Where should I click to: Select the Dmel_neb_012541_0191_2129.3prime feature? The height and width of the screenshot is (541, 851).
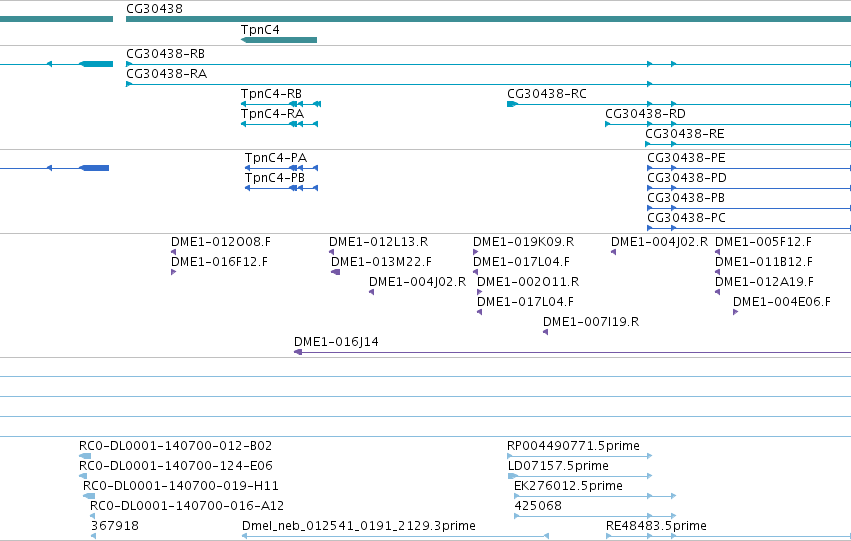(395, 536)
